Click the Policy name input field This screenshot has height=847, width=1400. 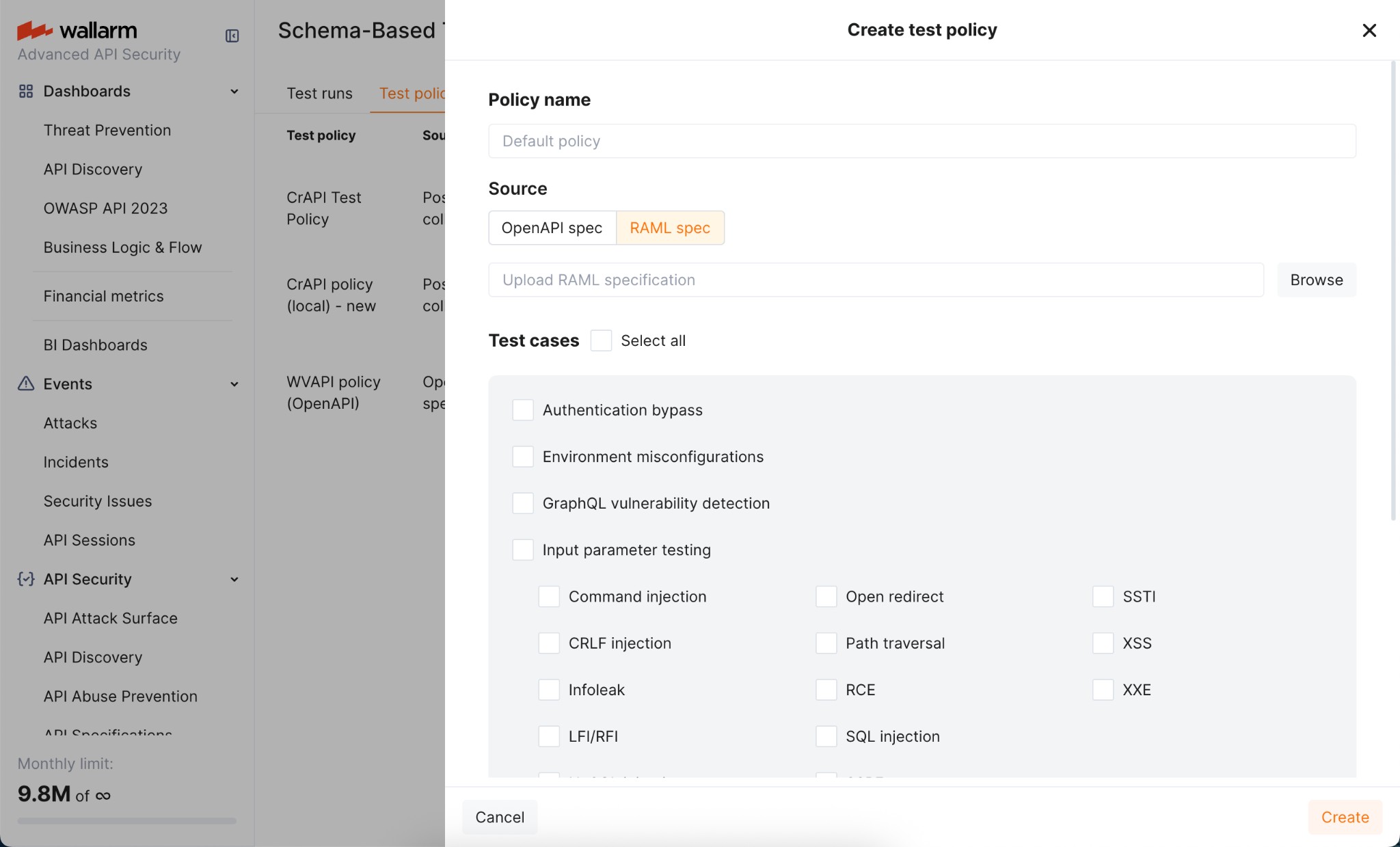pyautogui.click(x=921, y=141)
